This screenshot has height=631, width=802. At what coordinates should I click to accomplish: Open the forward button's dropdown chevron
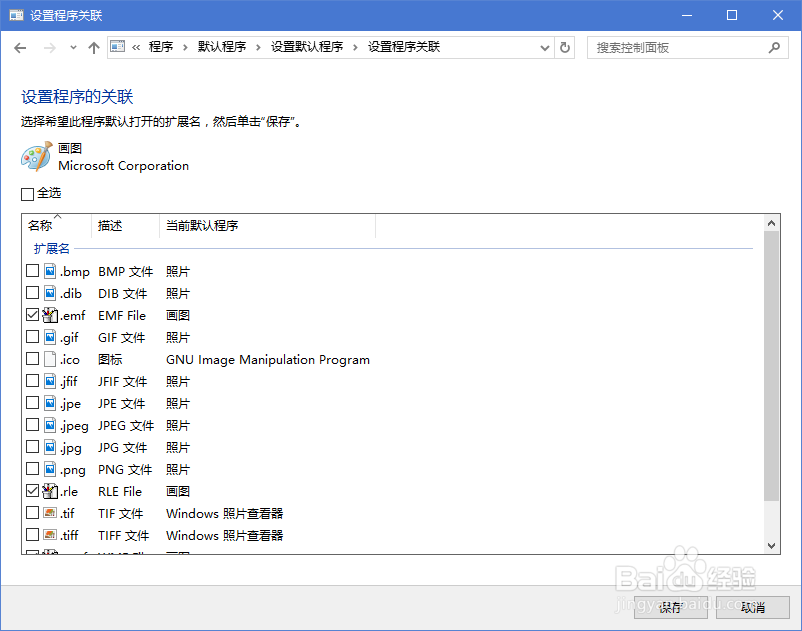(72, 46)
